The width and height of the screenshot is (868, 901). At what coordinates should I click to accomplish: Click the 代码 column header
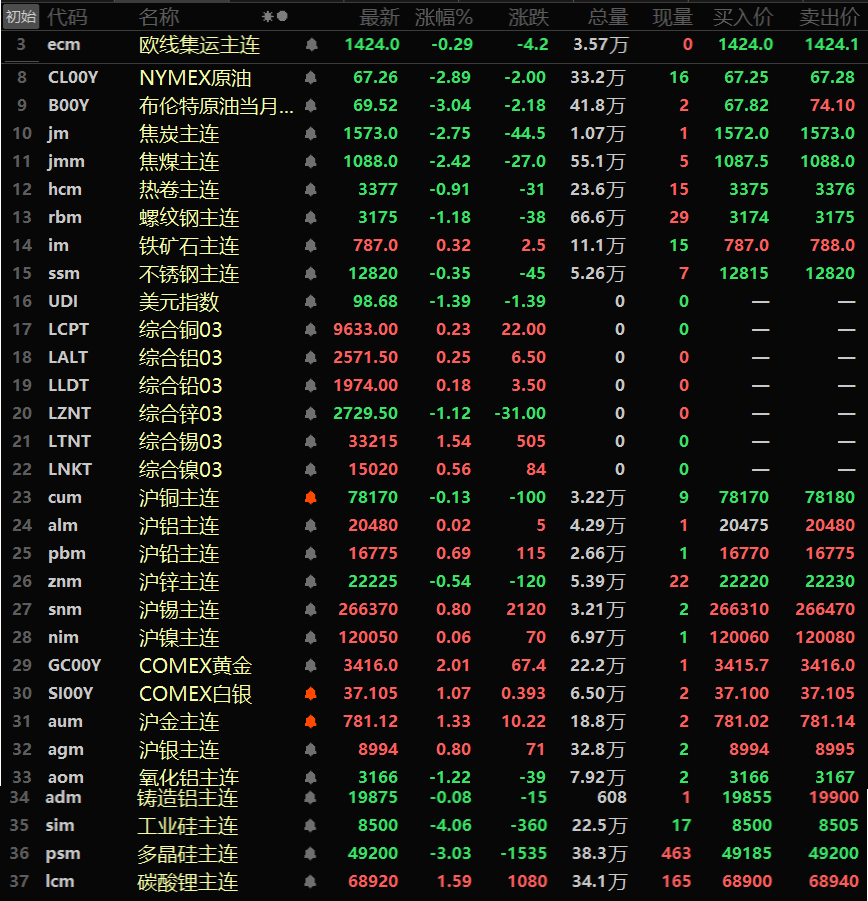pyautogui.click(x=67, y=17)
